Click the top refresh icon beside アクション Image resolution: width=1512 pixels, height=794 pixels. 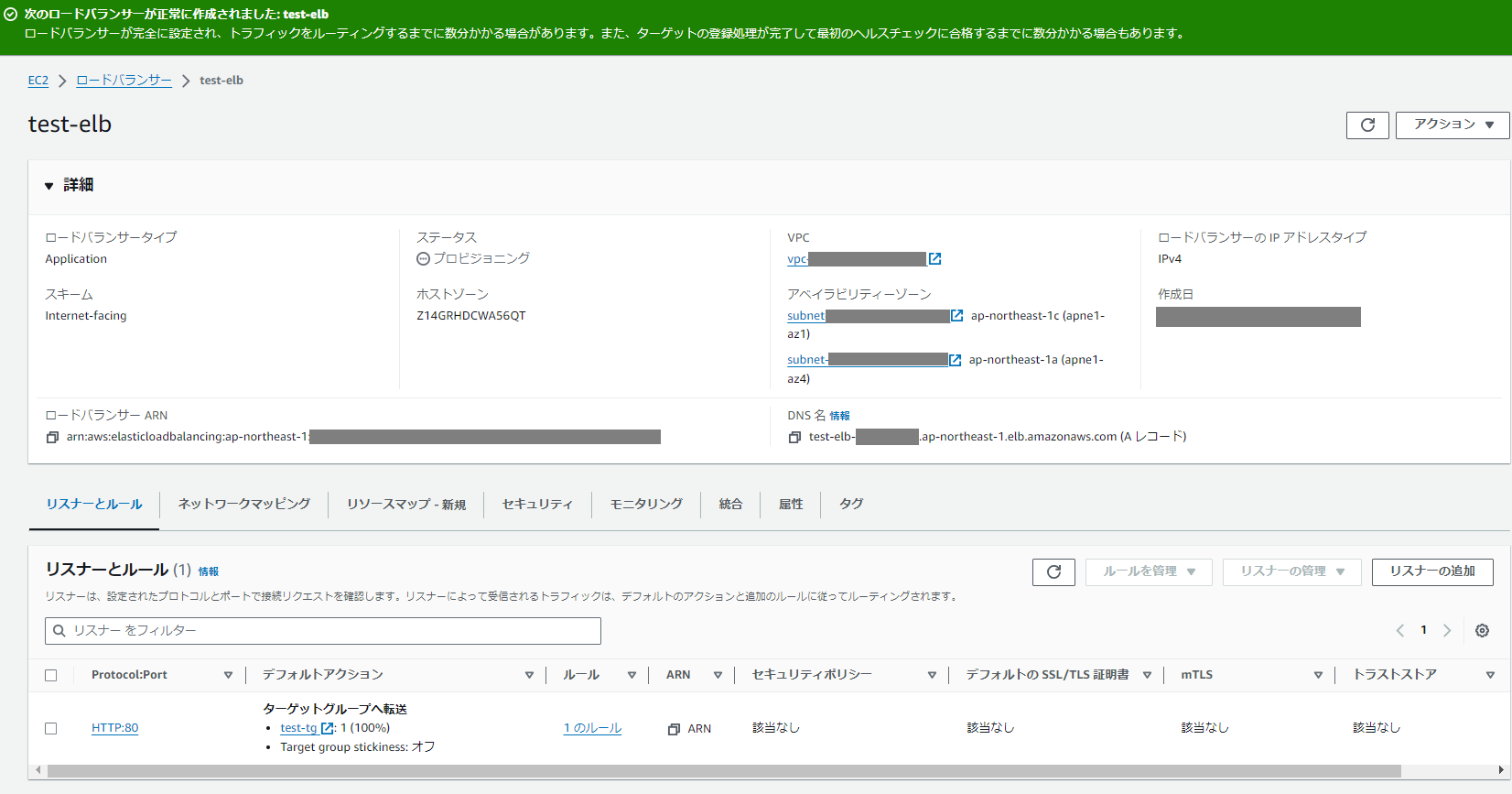click(x=1367, y=125)
